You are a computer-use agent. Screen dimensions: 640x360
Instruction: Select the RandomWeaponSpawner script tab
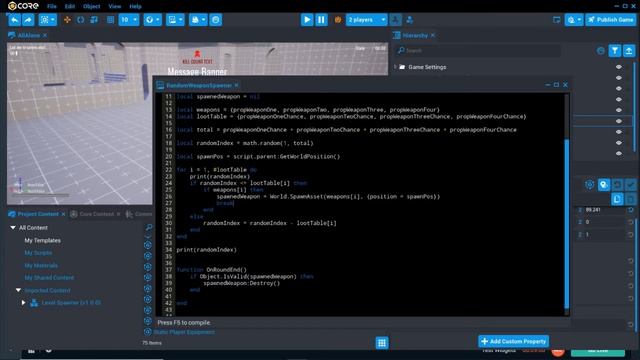tap(199, 85)
